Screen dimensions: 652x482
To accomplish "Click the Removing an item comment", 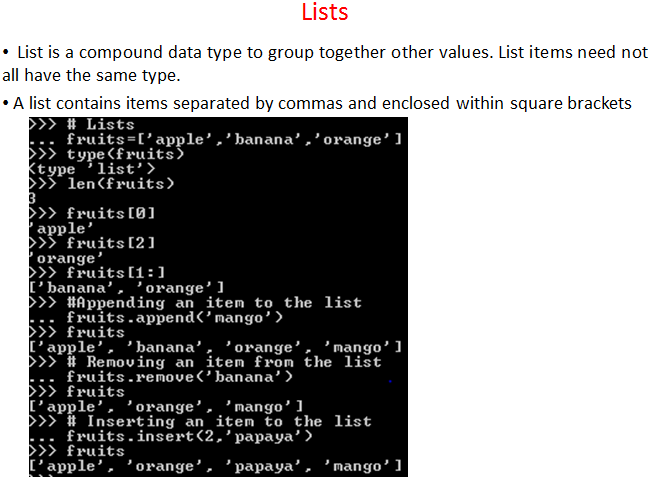I will pos(205,362).
